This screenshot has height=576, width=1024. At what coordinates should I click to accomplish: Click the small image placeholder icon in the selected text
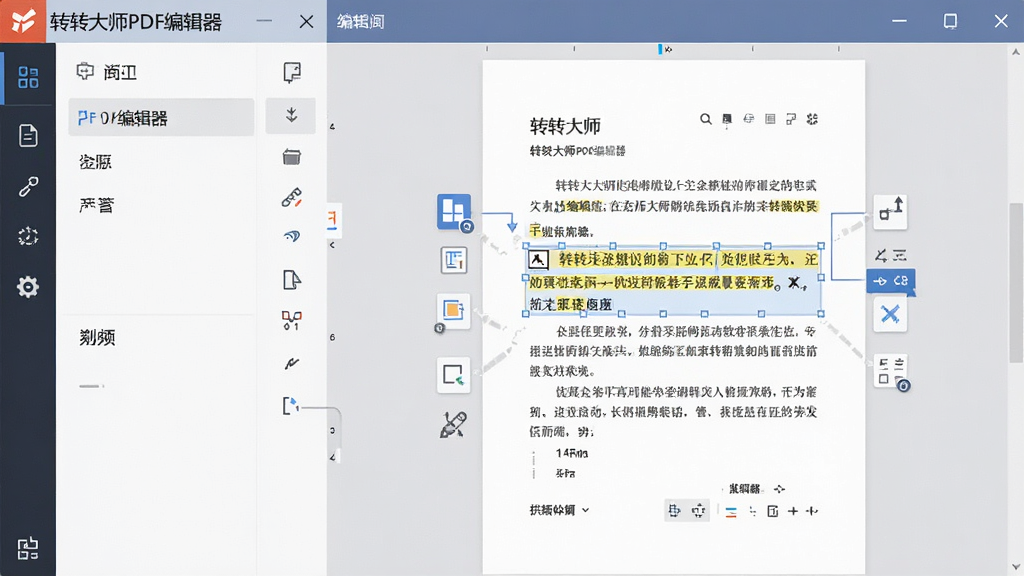pyautogui.click(x=538, y=259)
